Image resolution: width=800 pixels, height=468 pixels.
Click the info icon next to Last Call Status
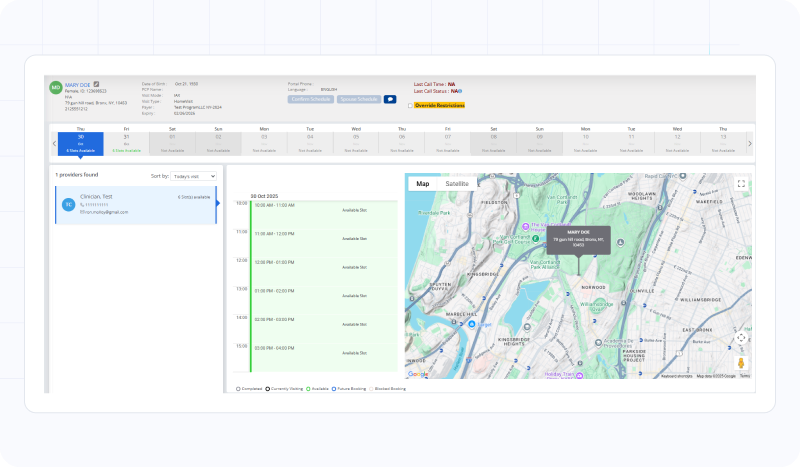tap(460, 91)
